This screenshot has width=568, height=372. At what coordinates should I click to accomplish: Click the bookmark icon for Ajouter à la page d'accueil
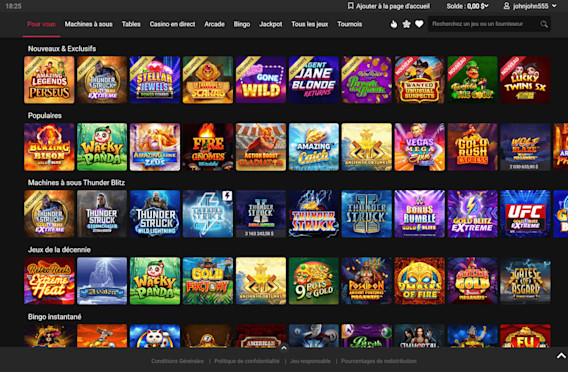coord(350,6)
